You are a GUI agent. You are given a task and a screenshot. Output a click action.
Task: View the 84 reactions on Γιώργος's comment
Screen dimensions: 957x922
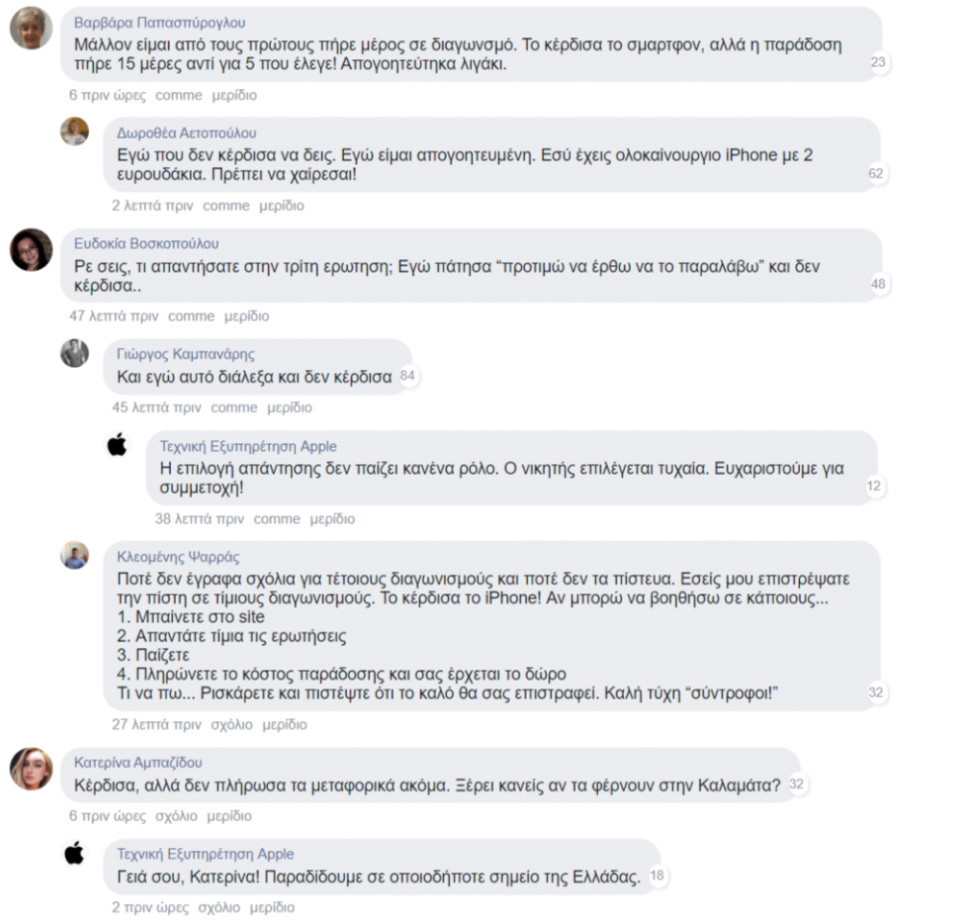click(x=407, y=375)
